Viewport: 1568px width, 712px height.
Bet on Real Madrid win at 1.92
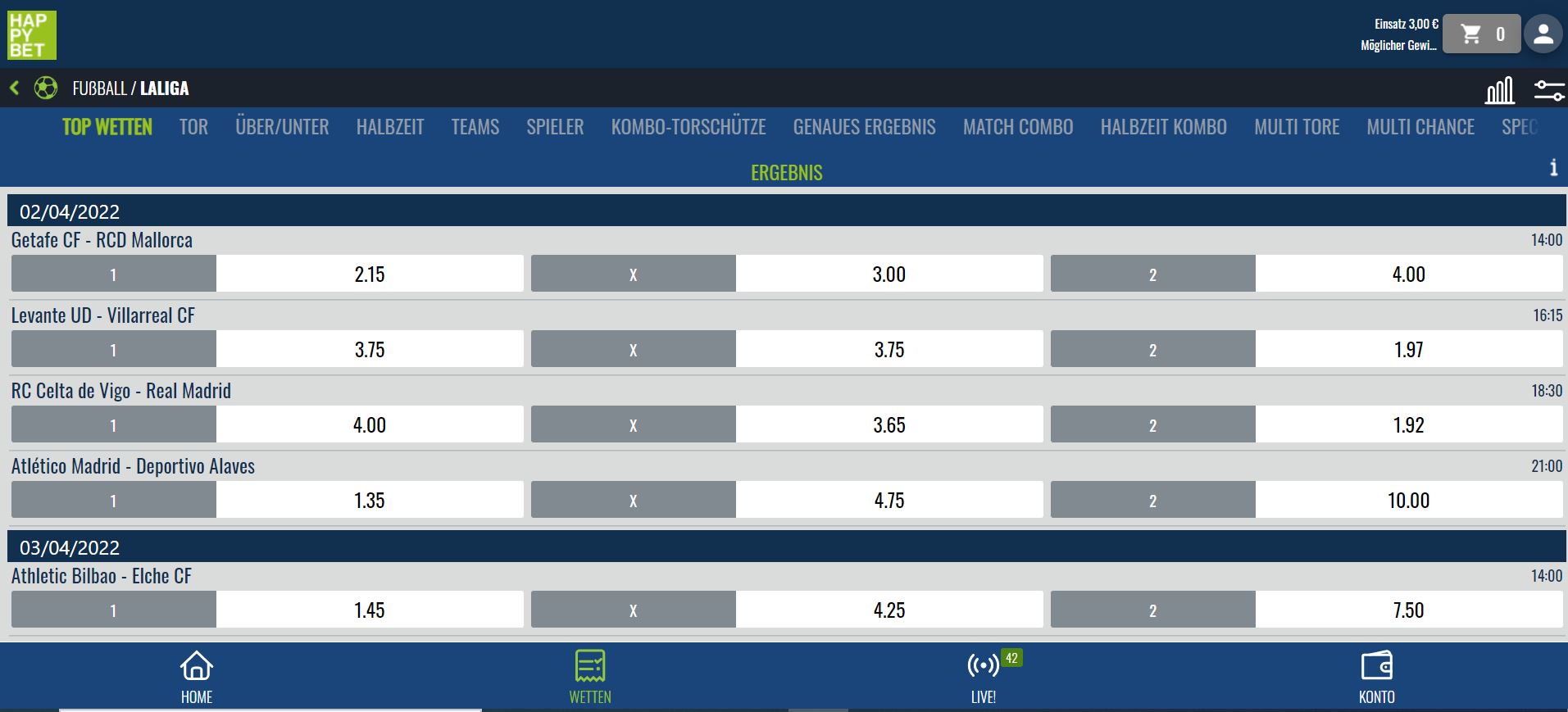pos(1307,424)
